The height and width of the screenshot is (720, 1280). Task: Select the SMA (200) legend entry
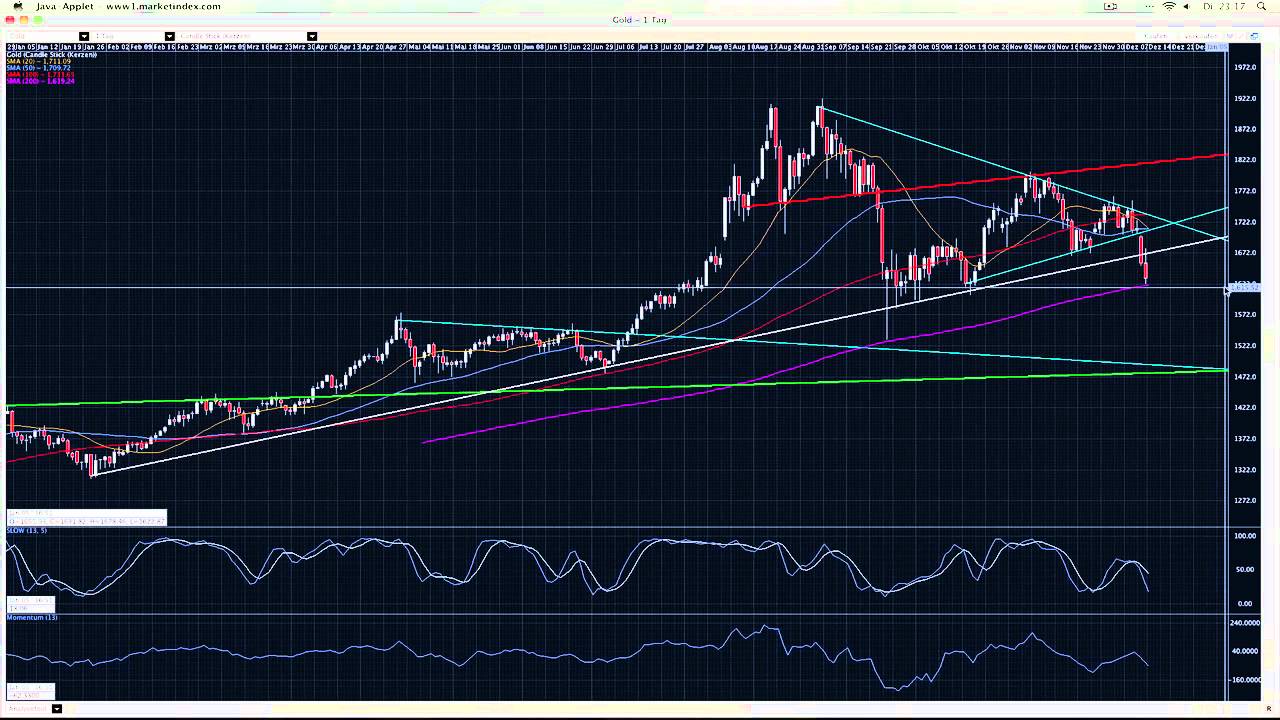click(x=40, y=81)
